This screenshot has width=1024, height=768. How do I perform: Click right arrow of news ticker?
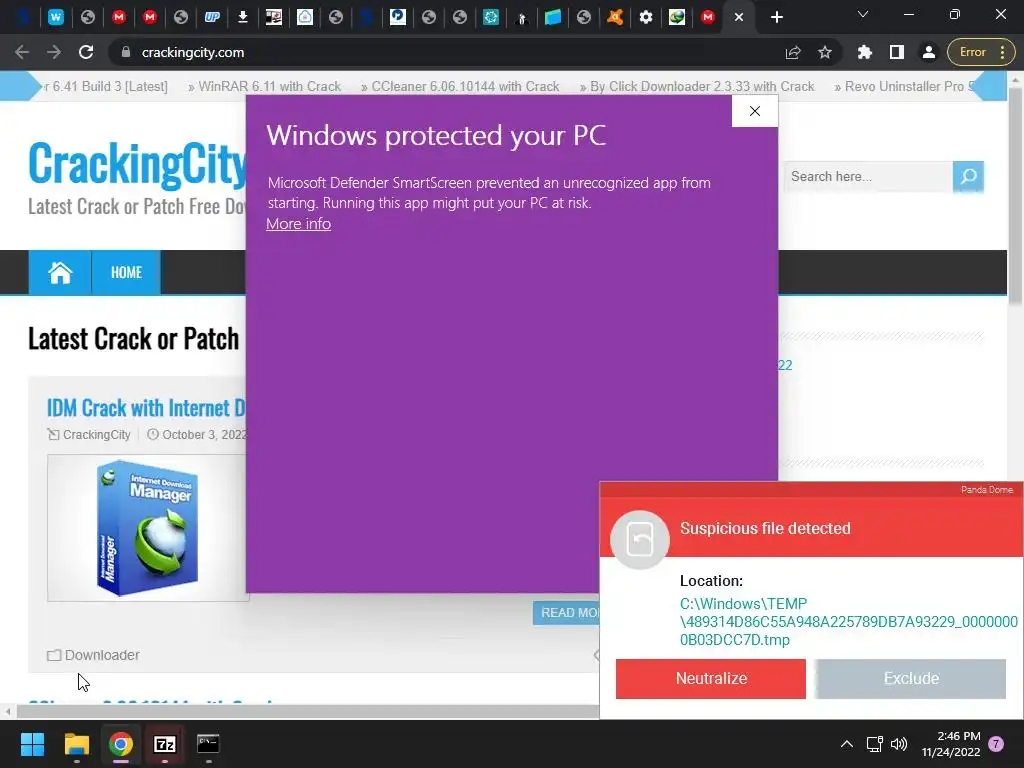tap(988, 86)
